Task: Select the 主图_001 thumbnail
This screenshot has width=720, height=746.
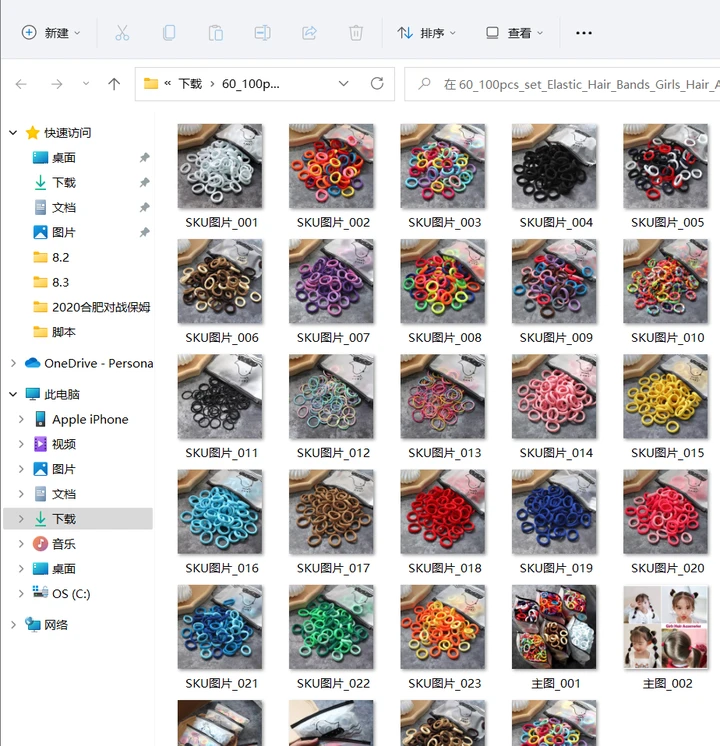Action: click(x=554, y=627)
